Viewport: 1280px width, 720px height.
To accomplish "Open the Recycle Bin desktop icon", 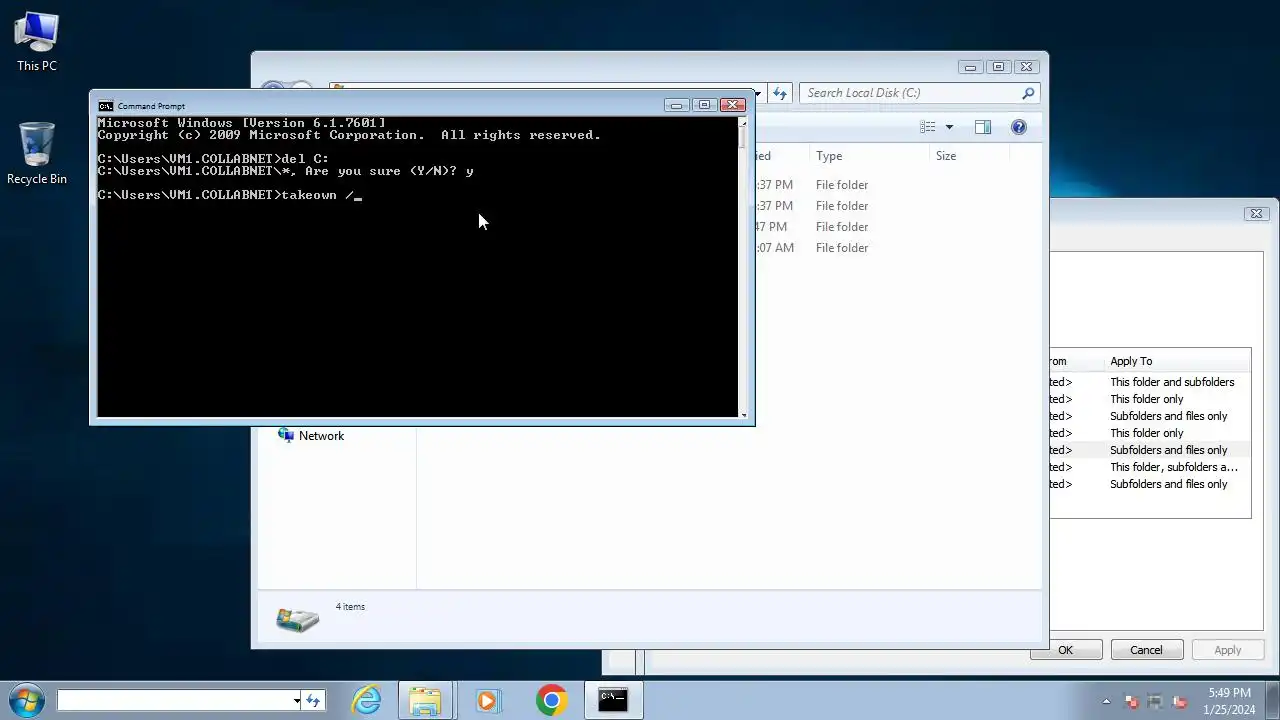I will tap(37, 154).
